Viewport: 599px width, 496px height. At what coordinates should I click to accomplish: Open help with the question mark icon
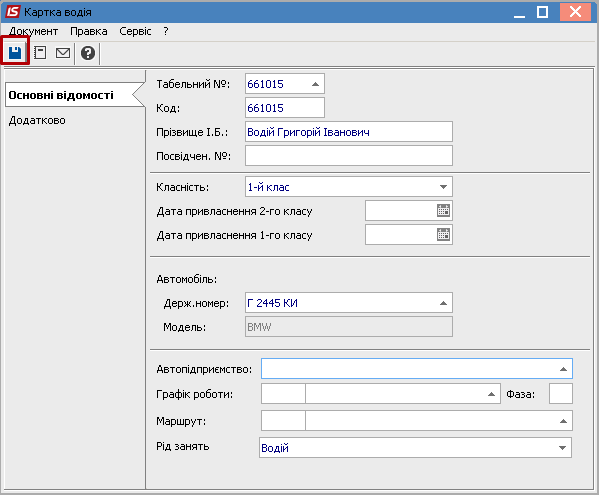(88, 53)
